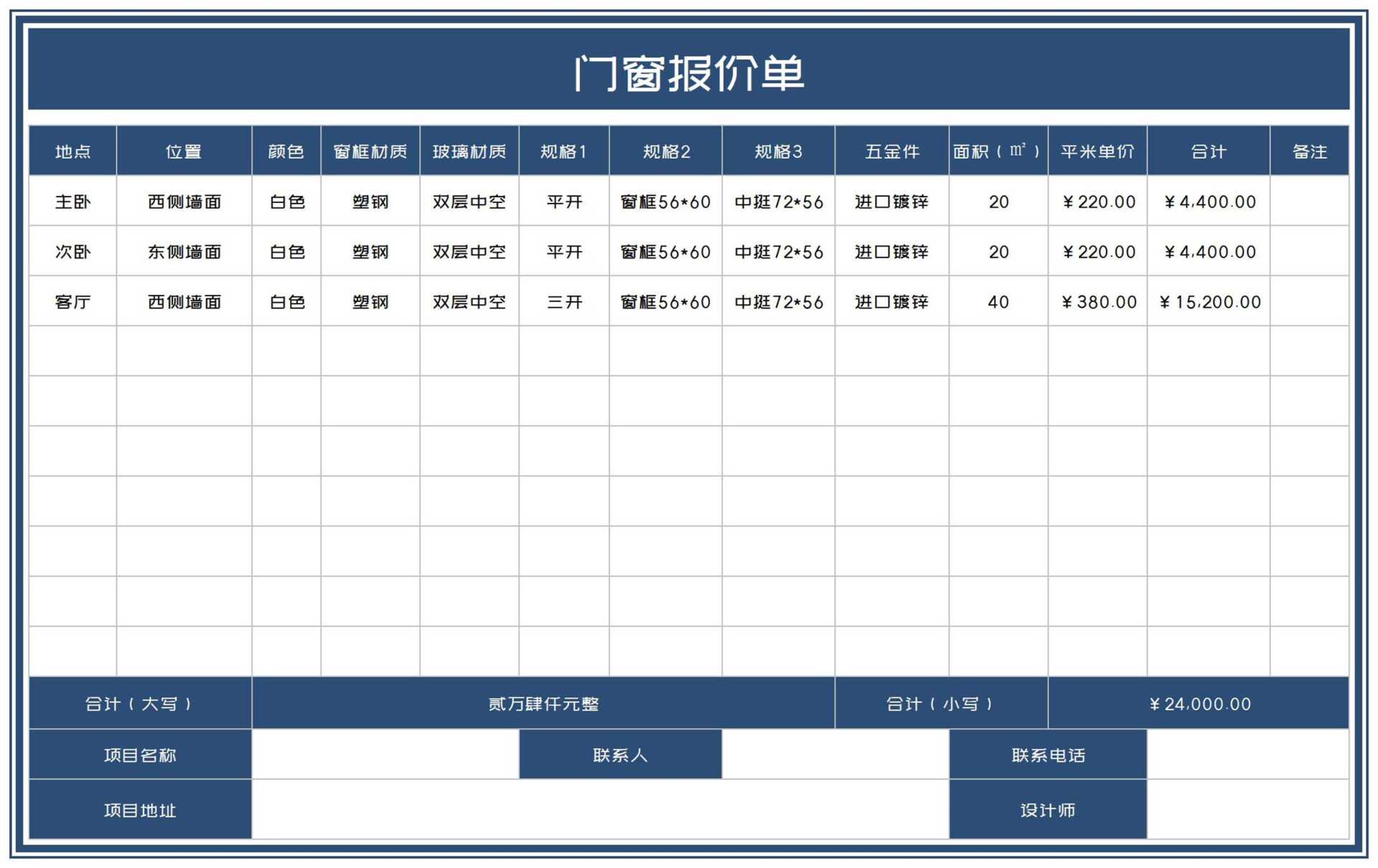Click the ¥15,200.00 total cell
Viewport: 1378px width, 868px height.
click(1209, 302)
